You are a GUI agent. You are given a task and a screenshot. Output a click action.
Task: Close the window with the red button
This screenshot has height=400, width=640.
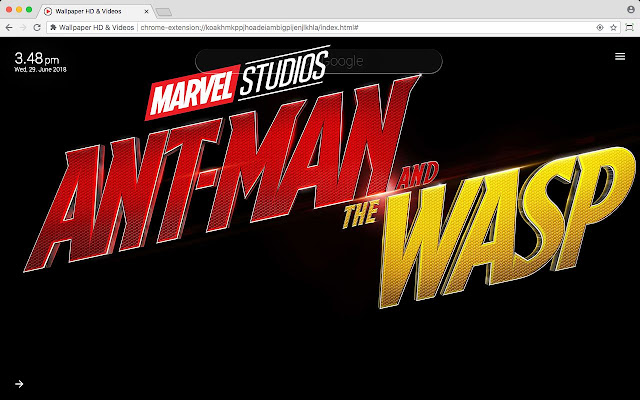point(9,9)
